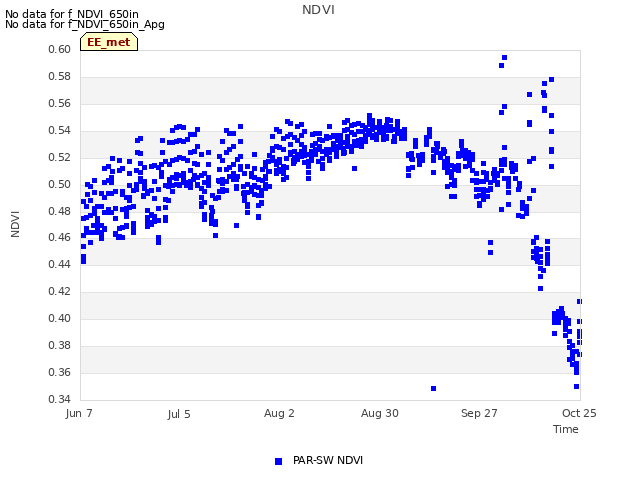640x480 pixels.
Task: Click the 0.56 y-axis tick label
Action: (x=60, y=103)
